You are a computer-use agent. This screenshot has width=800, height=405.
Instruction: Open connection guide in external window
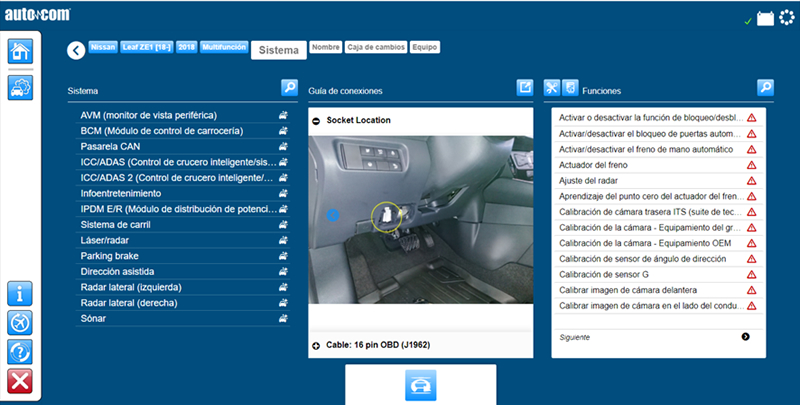(x=525, y=88)
